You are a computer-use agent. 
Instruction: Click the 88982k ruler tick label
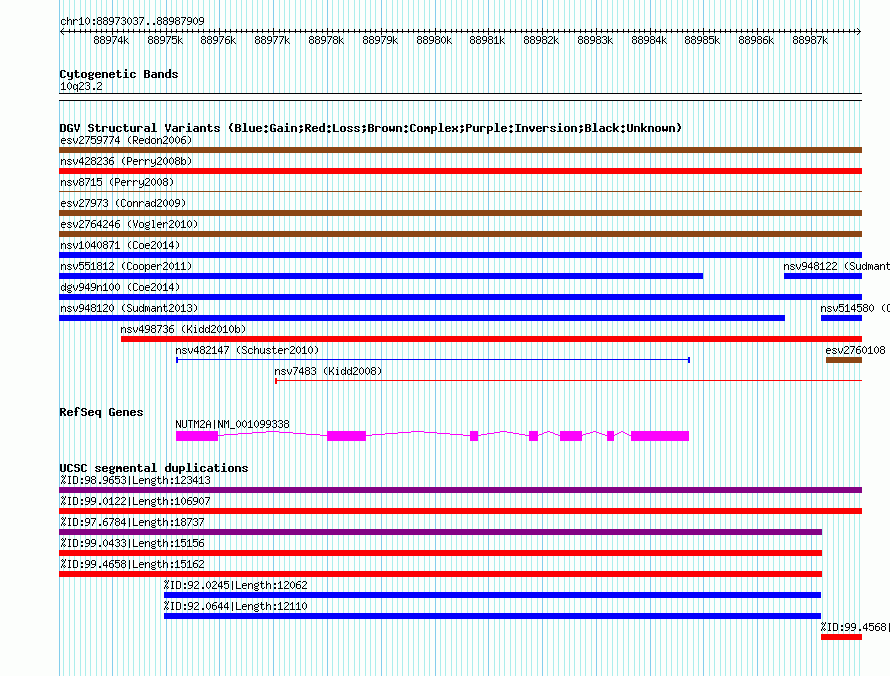[541, 40]
